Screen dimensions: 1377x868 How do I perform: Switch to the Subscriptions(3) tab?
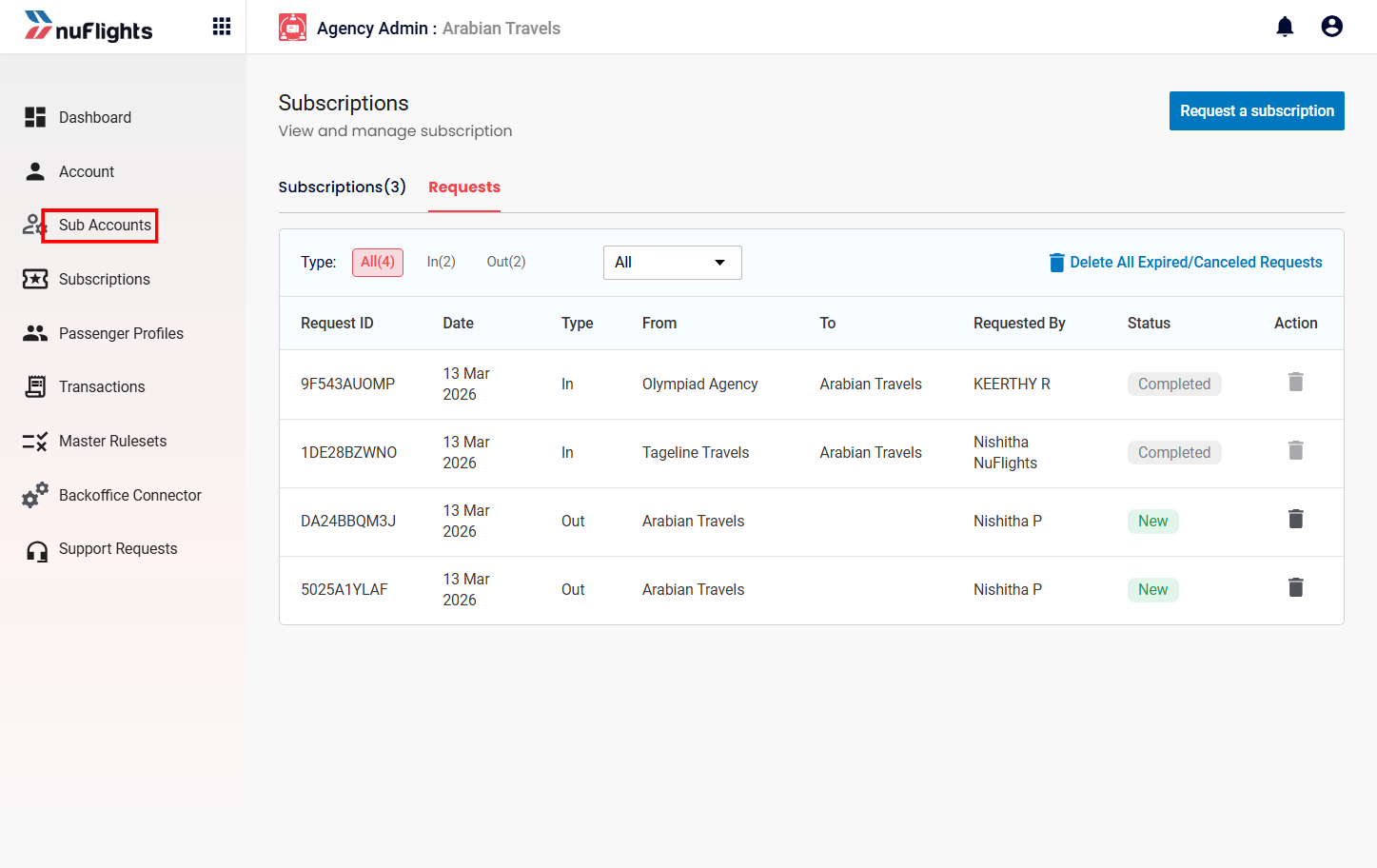342,187
